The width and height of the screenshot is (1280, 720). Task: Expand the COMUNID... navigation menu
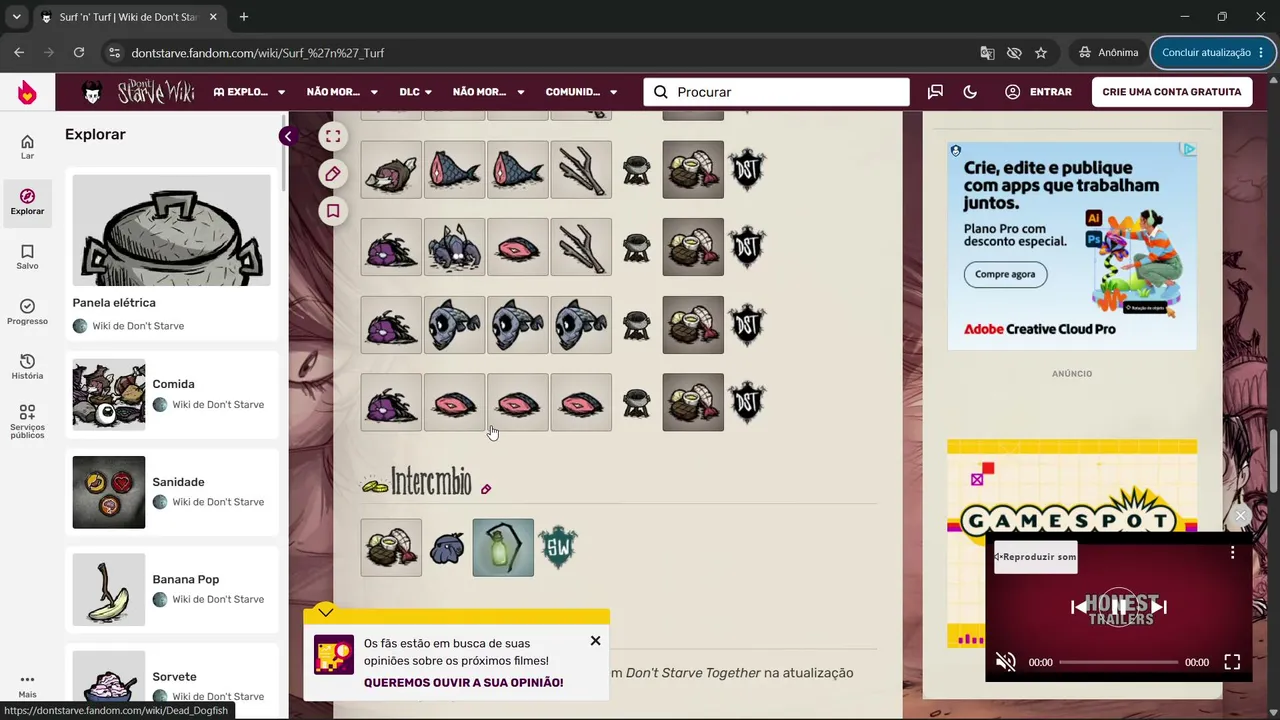pos(582,92)
